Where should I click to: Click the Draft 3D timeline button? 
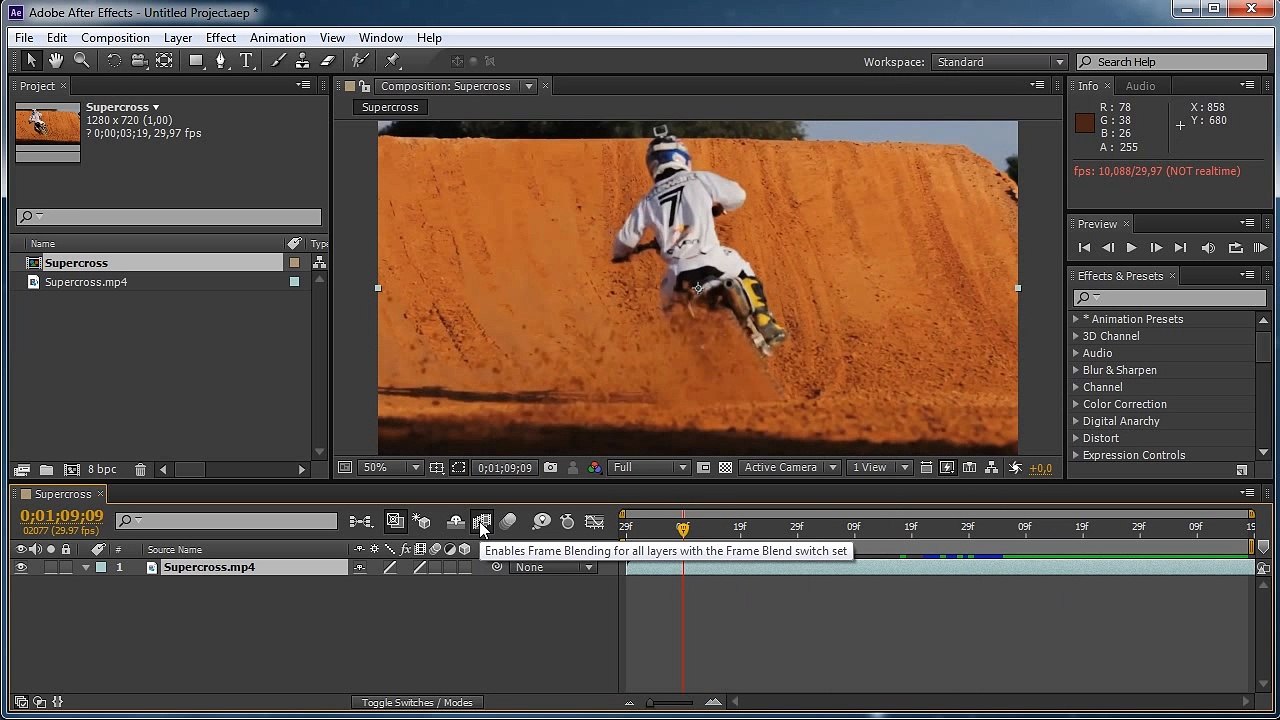(x=422, y=521)
